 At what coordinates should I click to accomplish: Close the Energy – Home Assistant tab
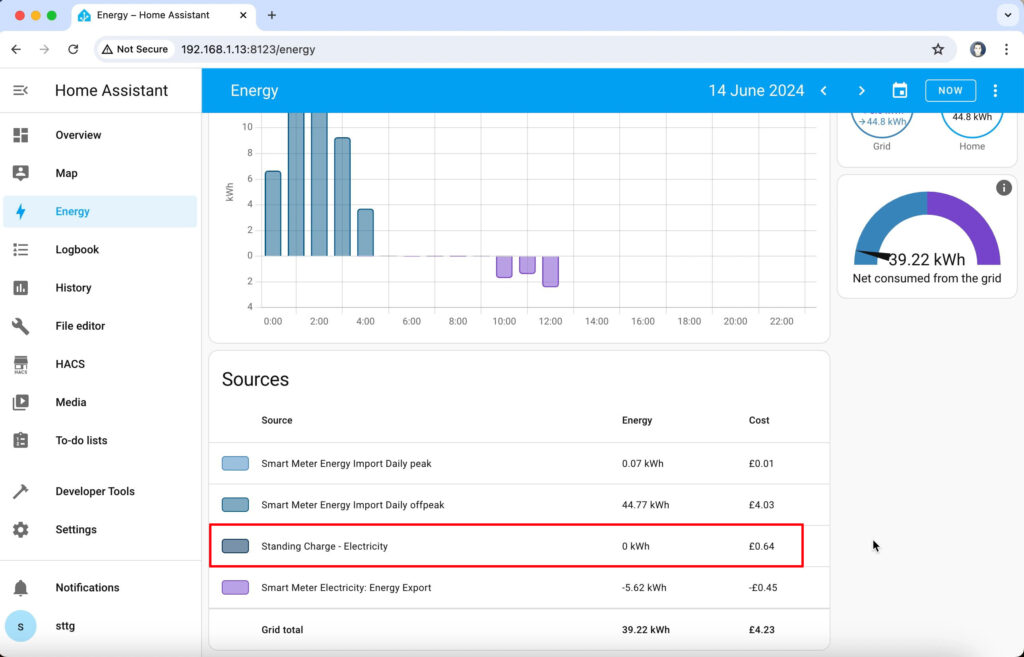tap(243, 15)
